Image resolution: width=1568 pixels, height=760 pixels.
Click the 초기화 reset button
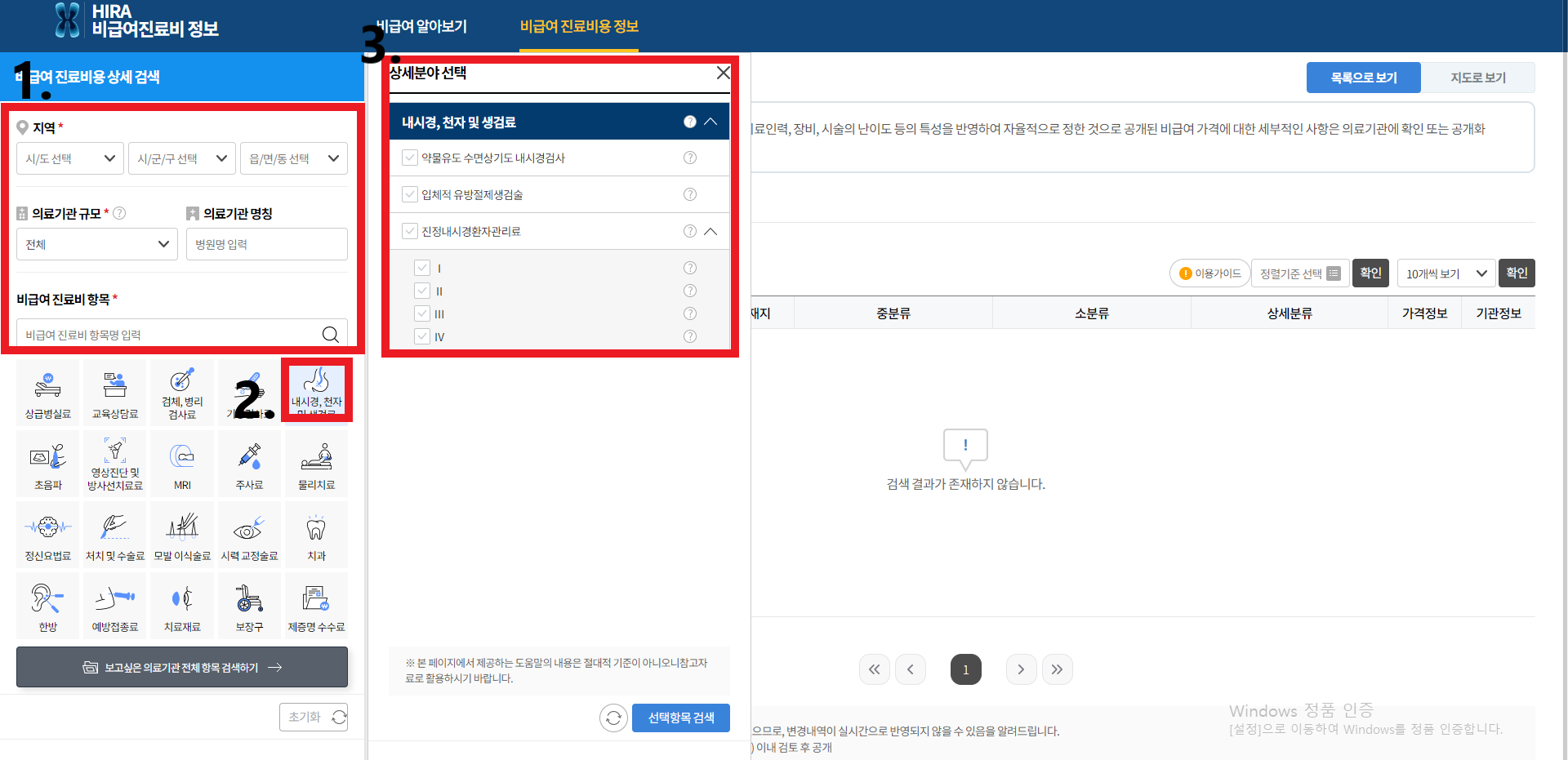[314, 717]
